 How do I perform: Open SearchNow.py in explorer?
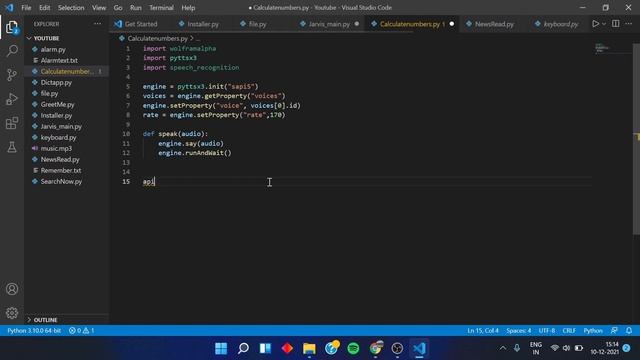point(61,182)
